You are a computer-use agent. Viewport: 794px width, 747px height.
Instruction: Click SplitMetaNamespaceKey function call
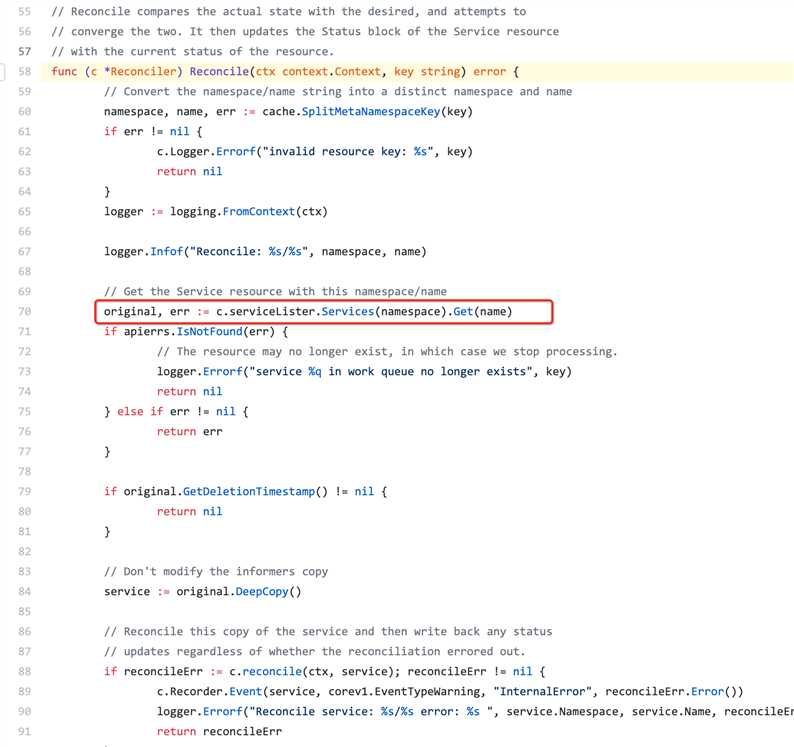tap(371, 111)
